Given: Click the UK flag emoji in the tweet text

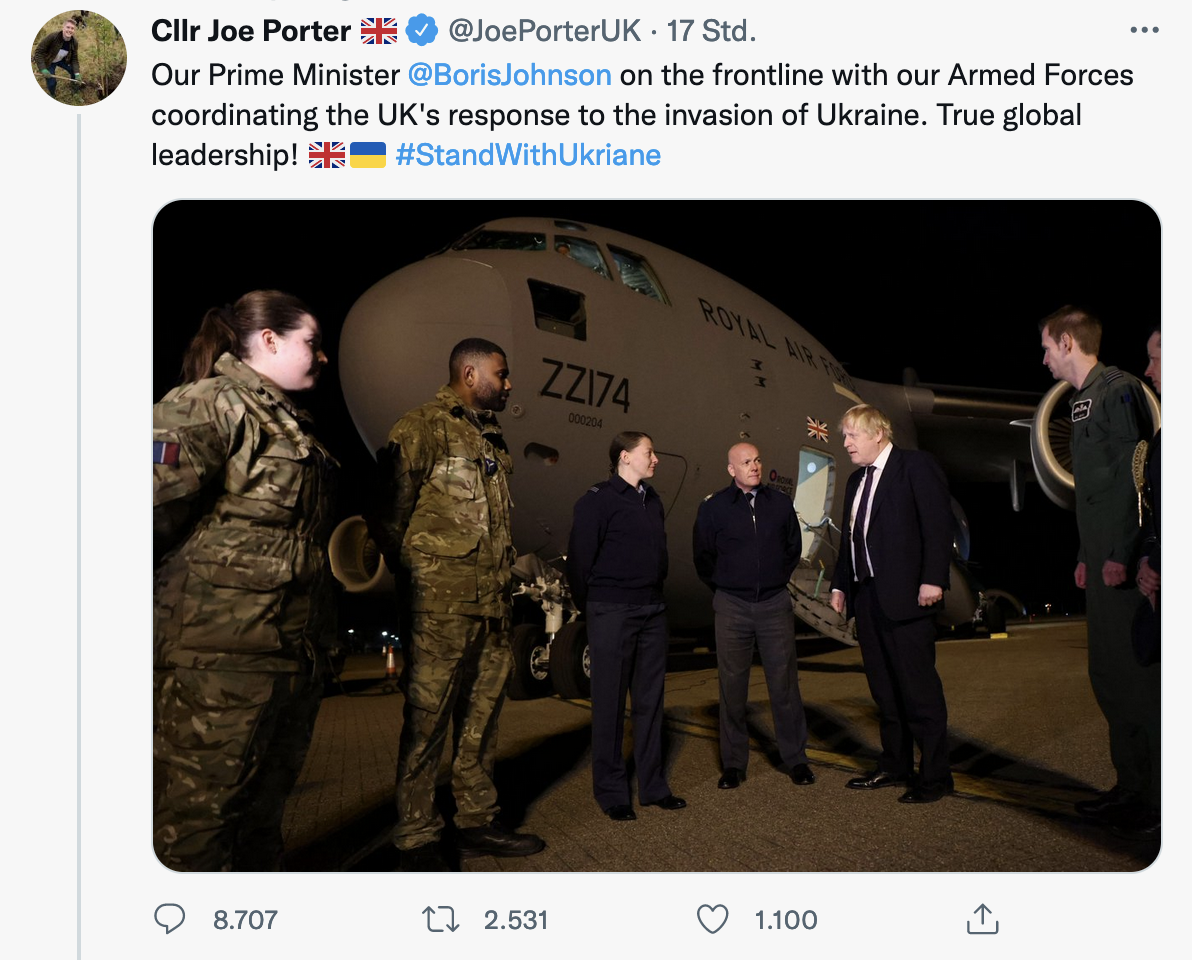Looking at the screenshot, I should coord(327,156).
